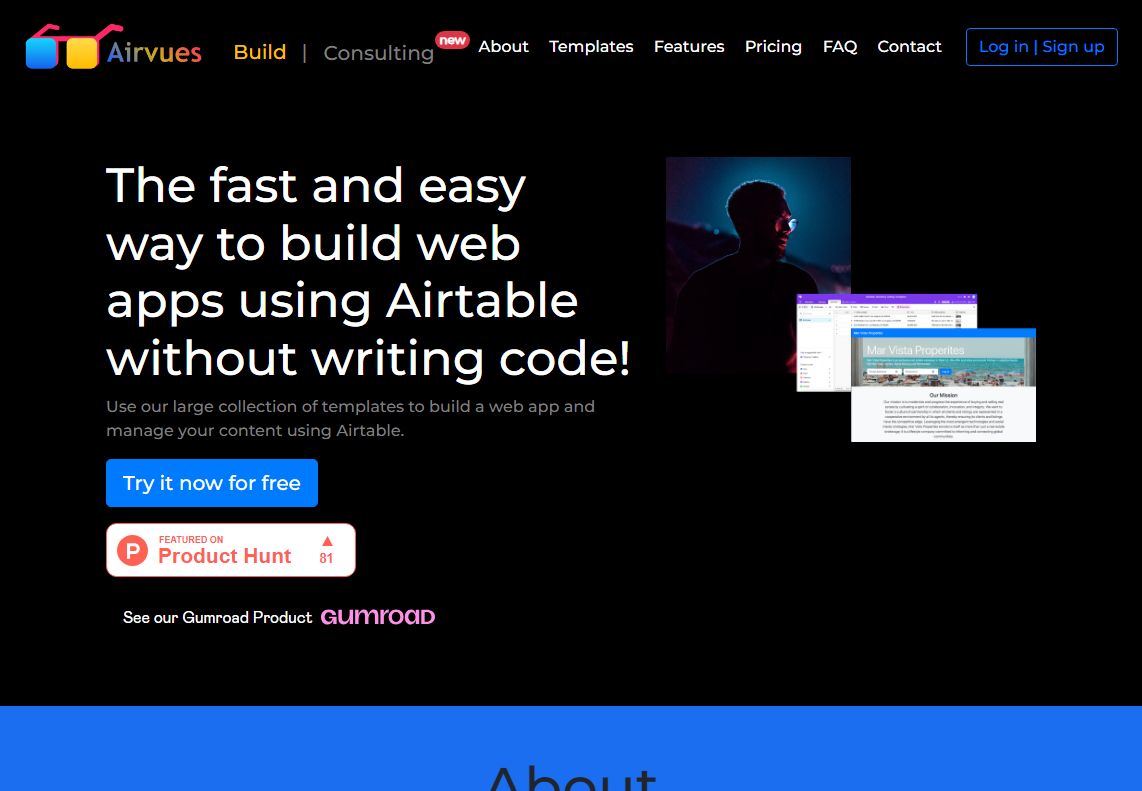The height and width of the screenshot is (791, 1142).
Task: Jump to the FAQ section
Action: [840, 47]
